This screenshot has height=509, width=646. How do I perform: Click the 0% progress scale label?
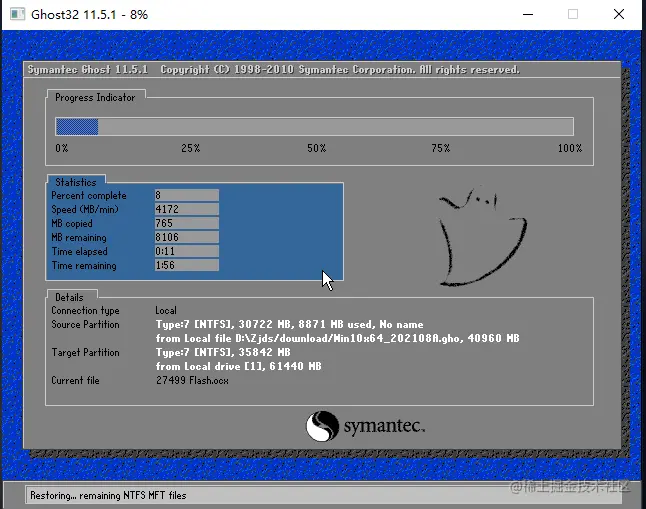point(62,148)
